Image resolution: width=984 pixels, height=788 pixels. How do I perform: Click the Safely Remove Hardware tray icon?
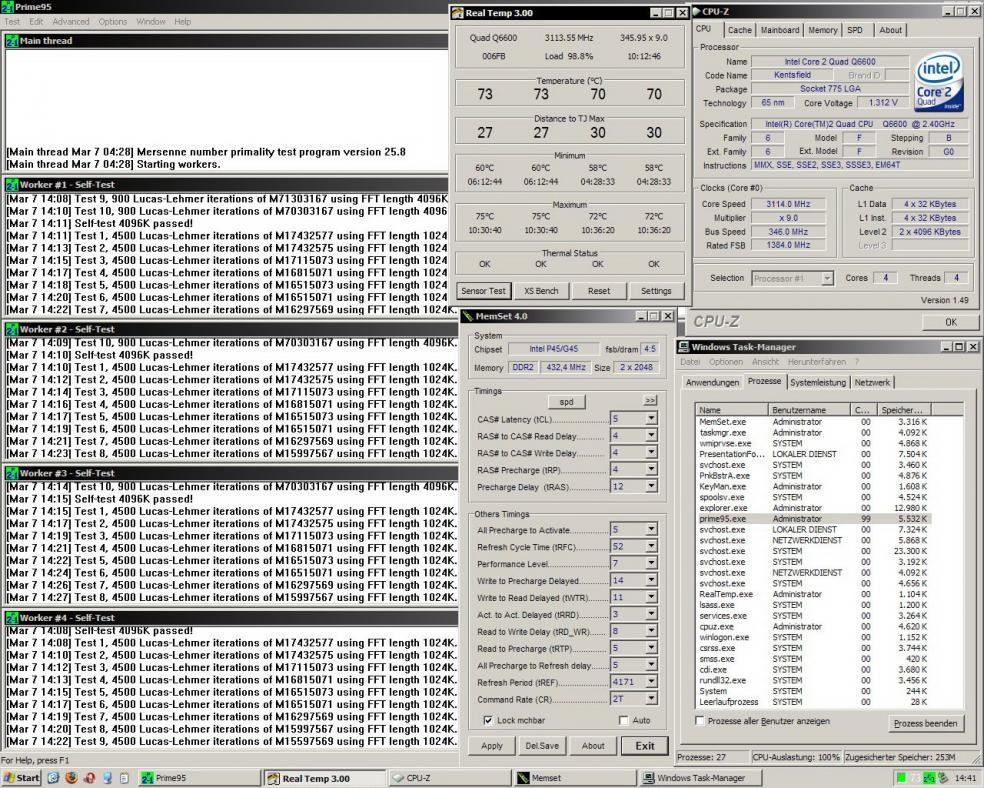tap(942, 778)
